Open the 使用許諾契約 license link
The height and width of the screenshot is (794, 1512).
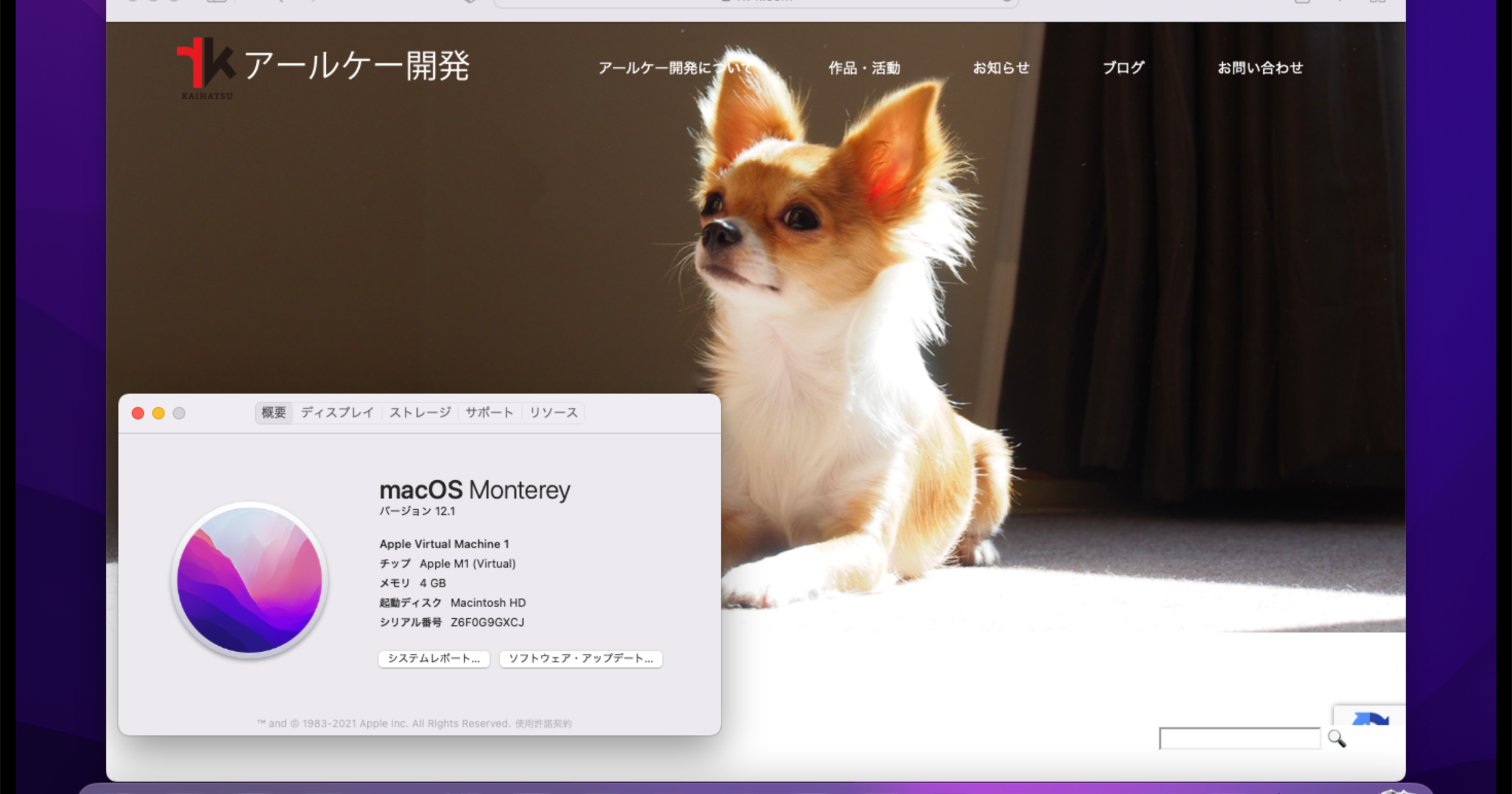coord(543,723)
